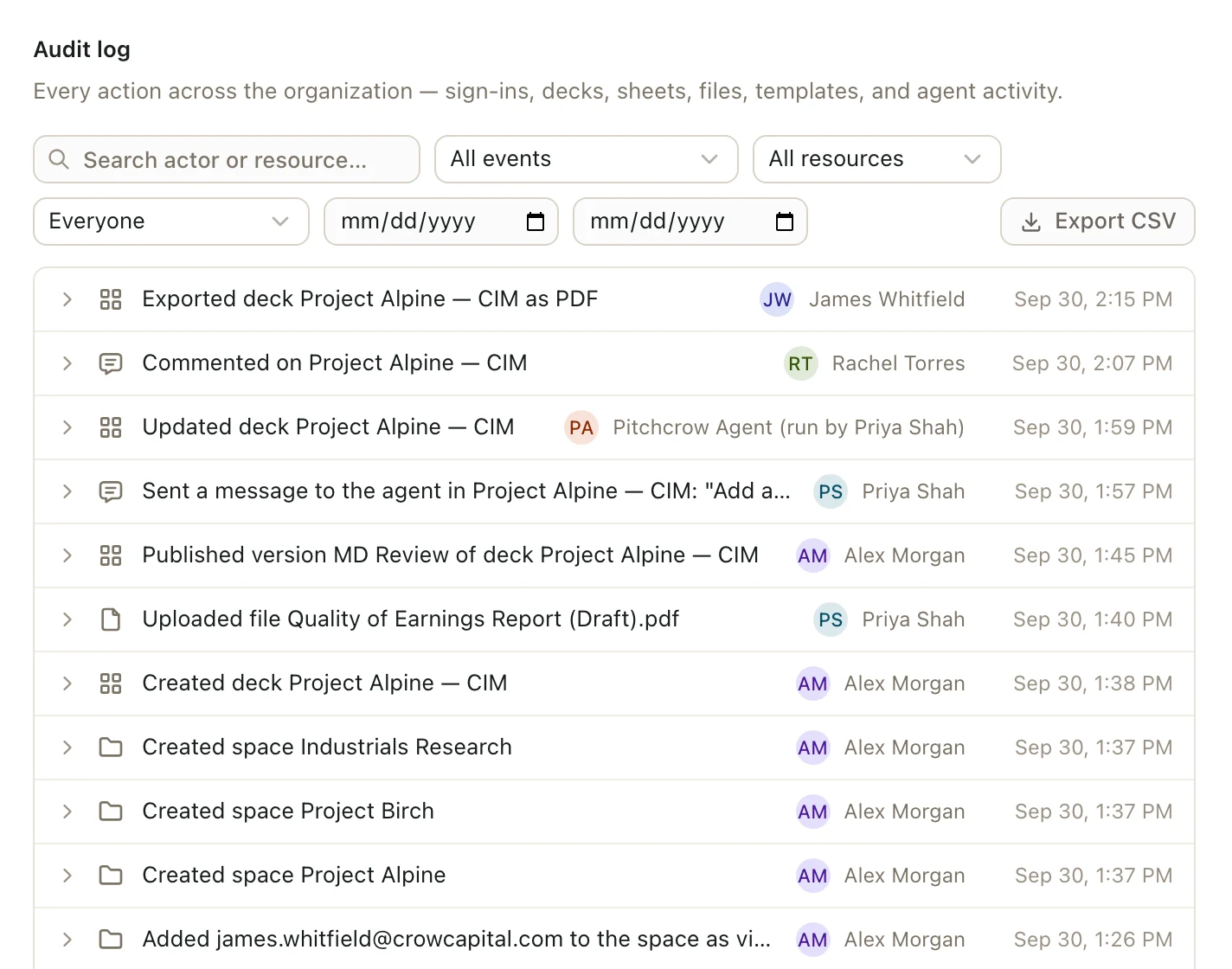The image size is (1232, 969).
Task: Click JW avatar for James Whitfield
Action: click(777, 299)
